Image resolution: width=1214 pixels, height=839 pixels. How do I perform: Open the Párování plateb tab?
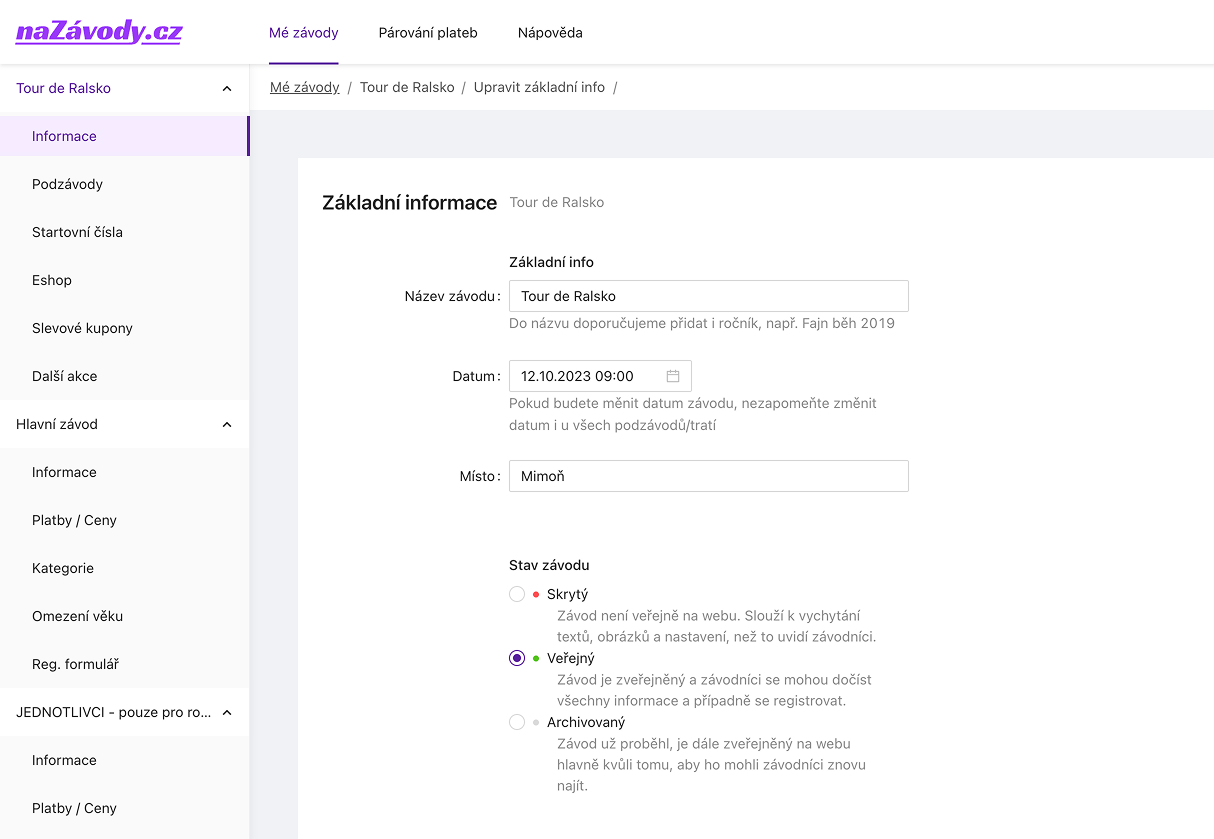point(428,33)
